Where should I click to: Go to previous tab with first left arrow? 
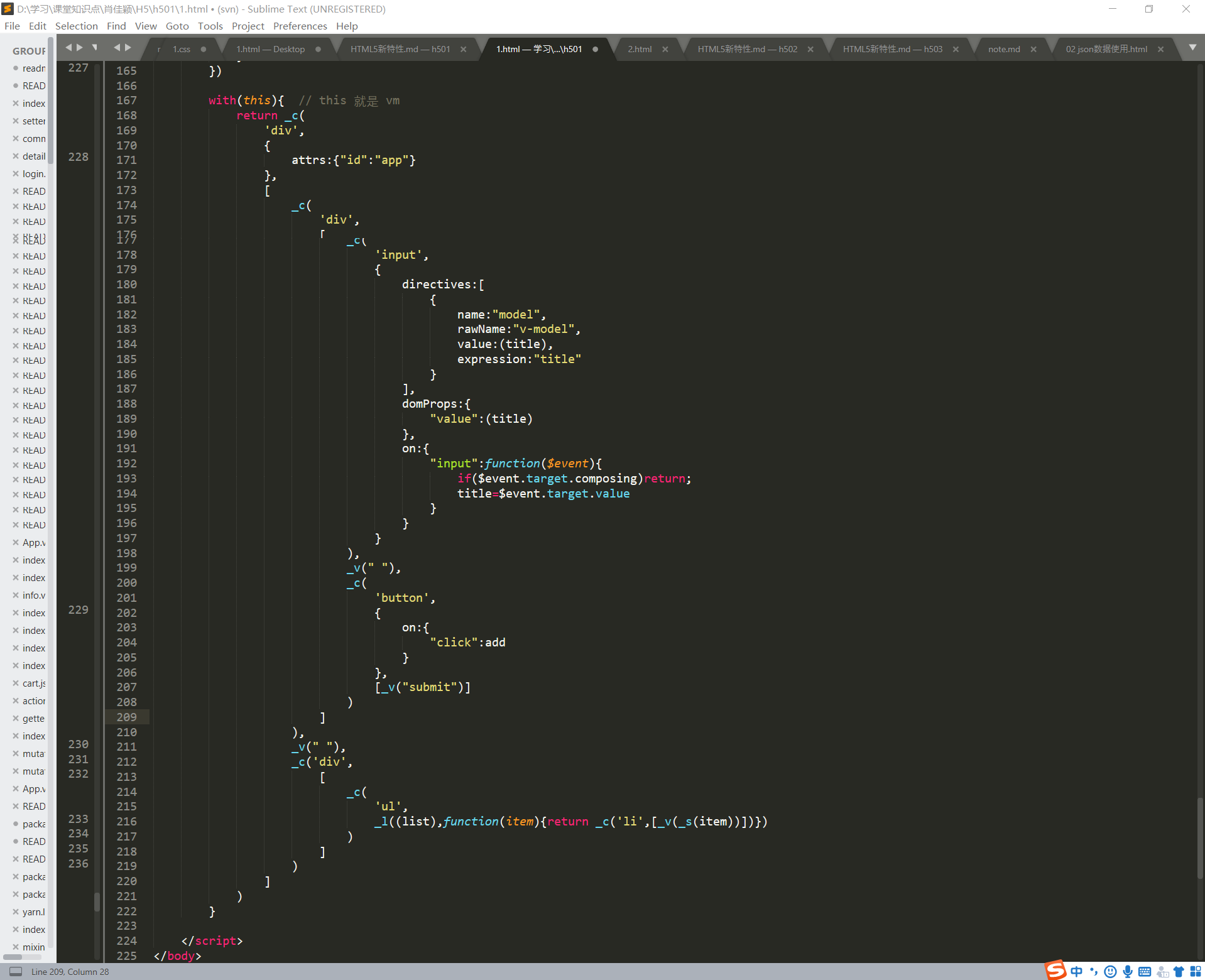click(68, 47)
